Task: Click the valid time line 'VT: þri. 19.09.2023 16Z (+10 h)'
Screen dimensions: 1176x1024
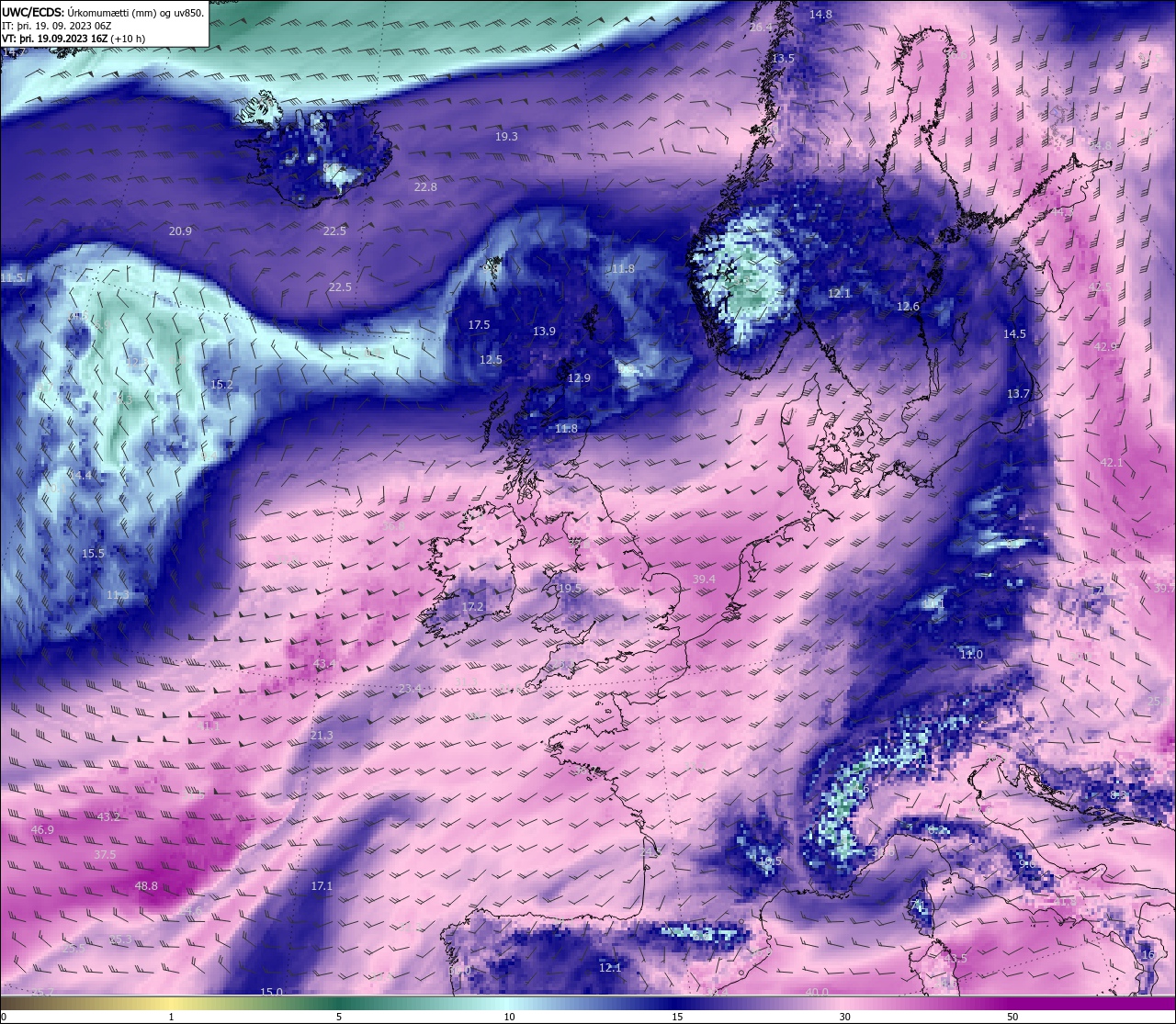Action: tap(73, 39)
